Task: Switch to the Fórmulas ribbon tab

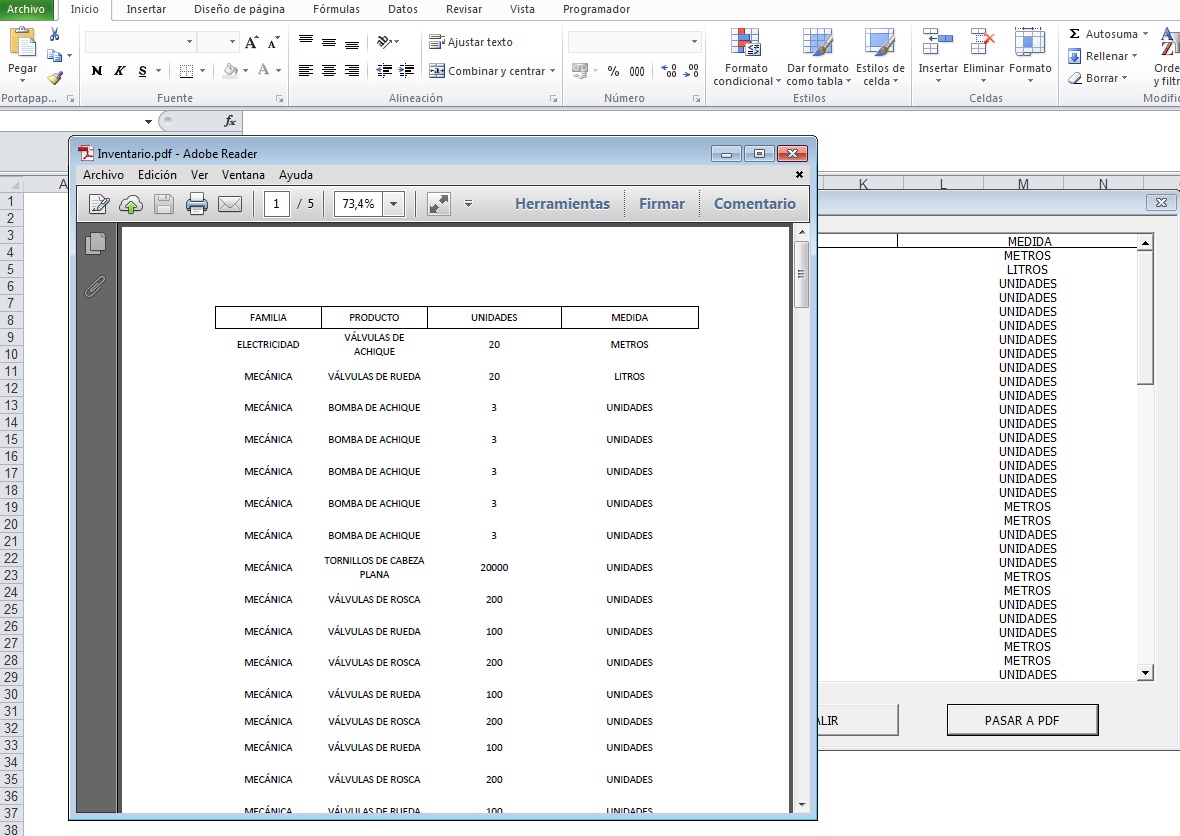Action: pyautogui.click(x=336, y=9)
